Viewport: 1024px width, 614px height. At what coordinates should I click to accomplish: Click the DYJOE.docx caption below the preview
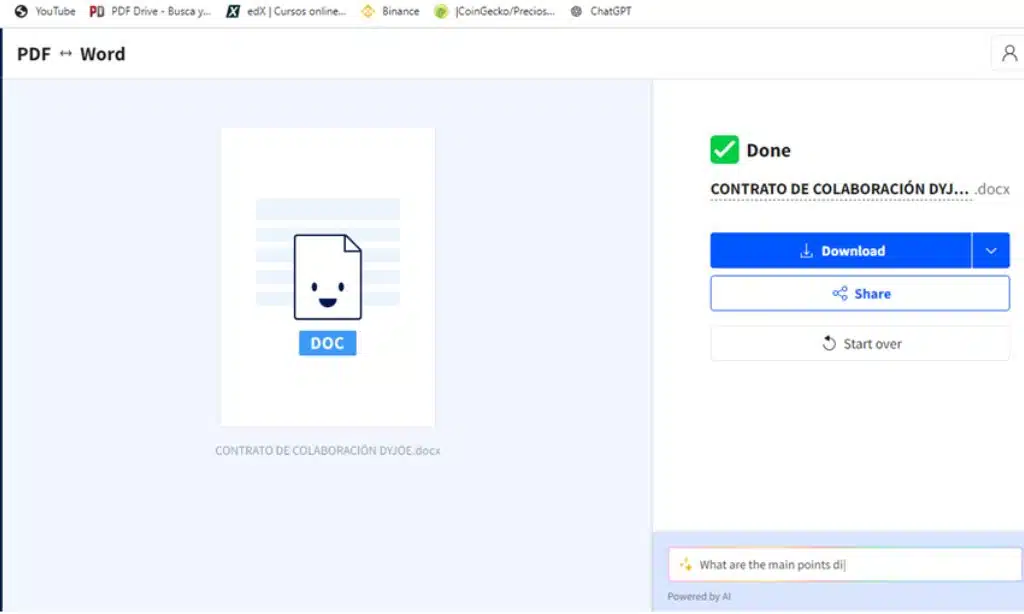(x=328, y=451)
